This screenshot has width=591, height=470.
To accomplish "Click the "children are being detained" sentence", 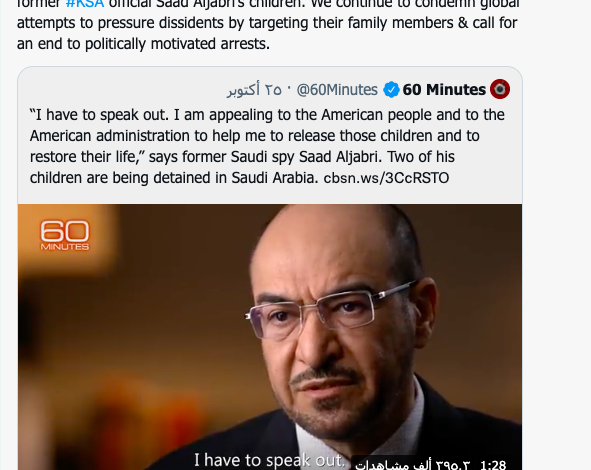I will pyautogui.click(x=174, y=178).
